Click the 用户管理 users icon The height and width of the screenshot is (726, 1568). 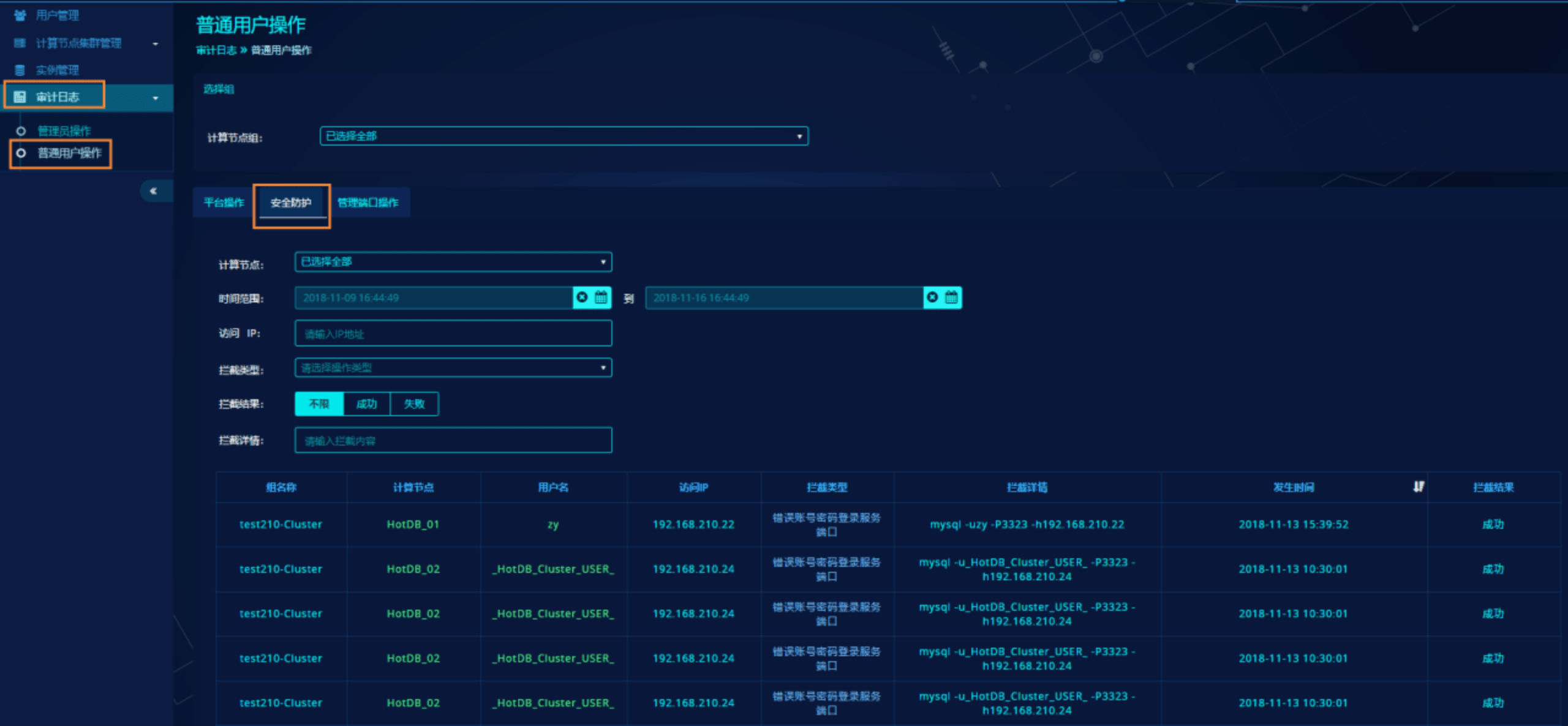20,15
